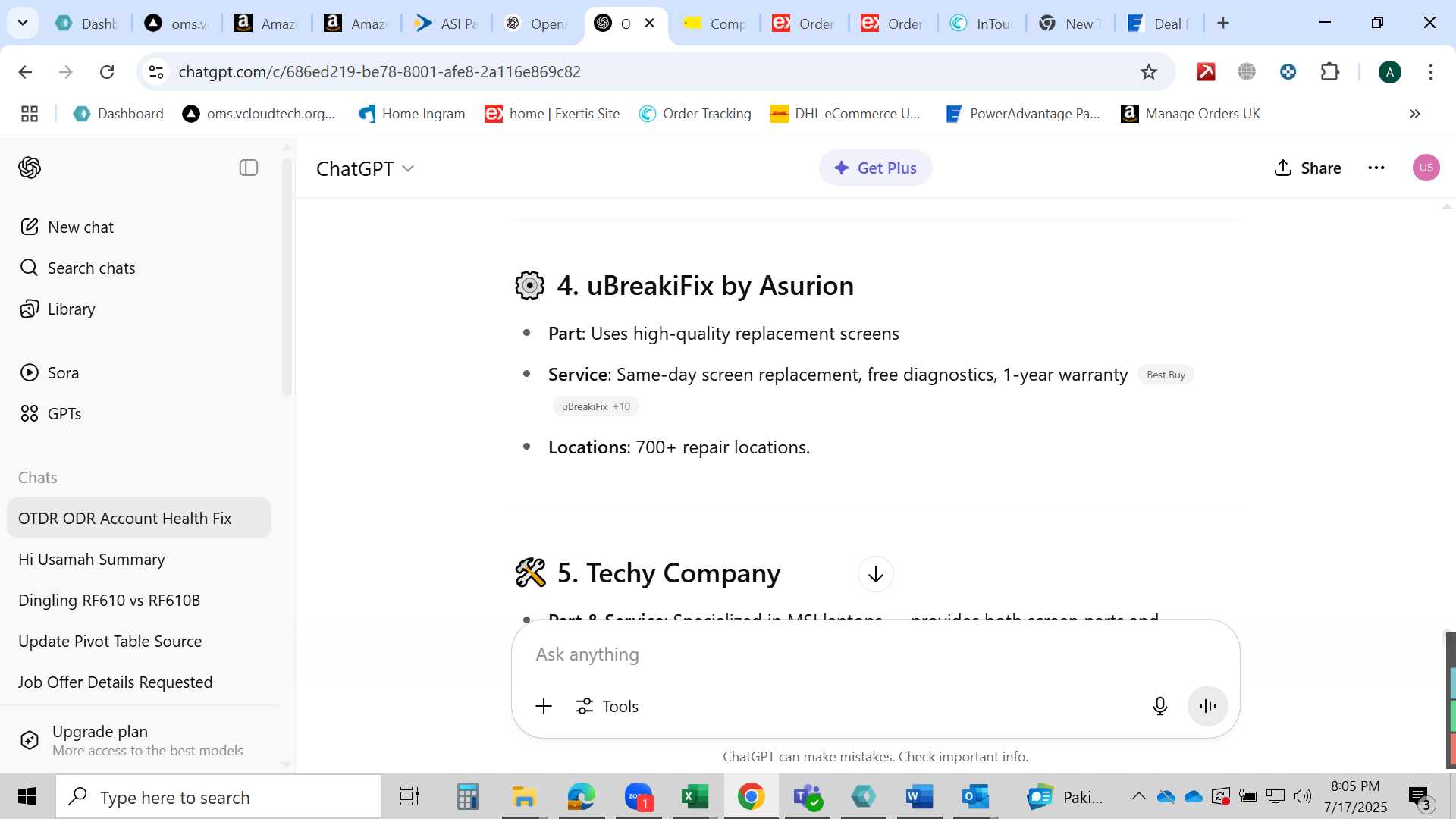Click the uBreakiFix +10 sources chip
This screenshot has height=819, width=1456.
click(x=596, y=406)
